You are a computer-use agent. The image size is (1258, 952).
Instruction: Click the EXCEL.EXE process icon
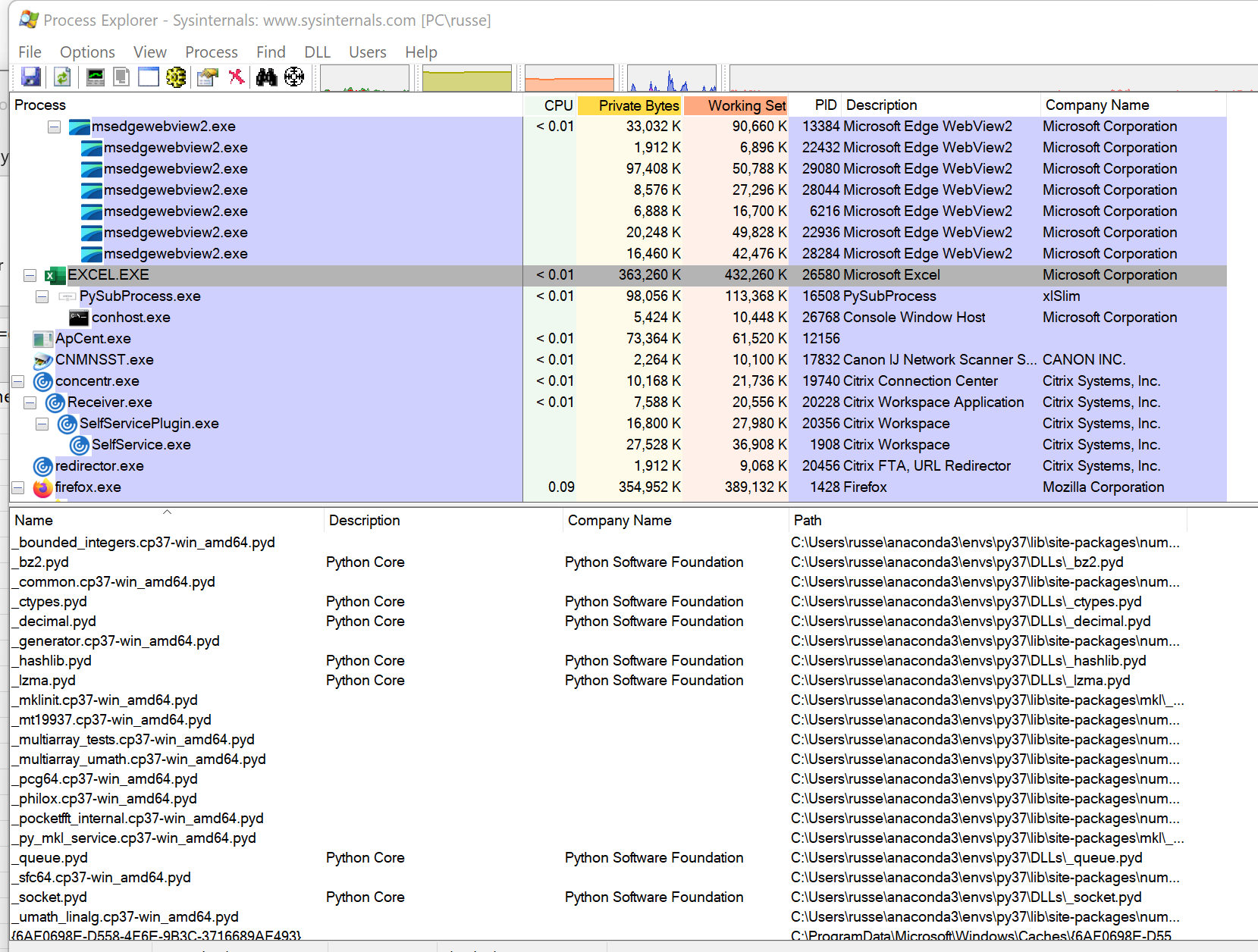[x=55, y=275]
